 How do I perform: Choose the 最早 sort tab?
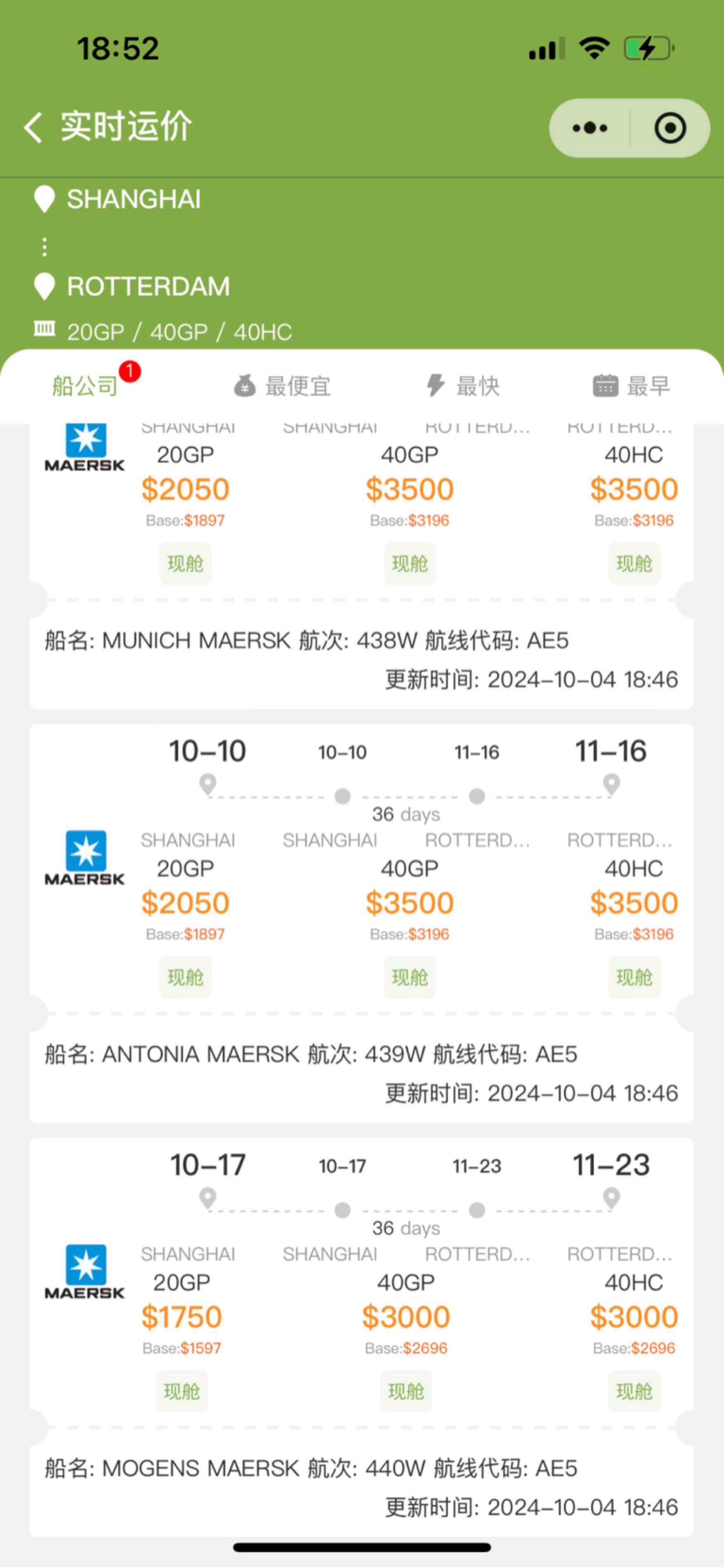pos(632,385)
